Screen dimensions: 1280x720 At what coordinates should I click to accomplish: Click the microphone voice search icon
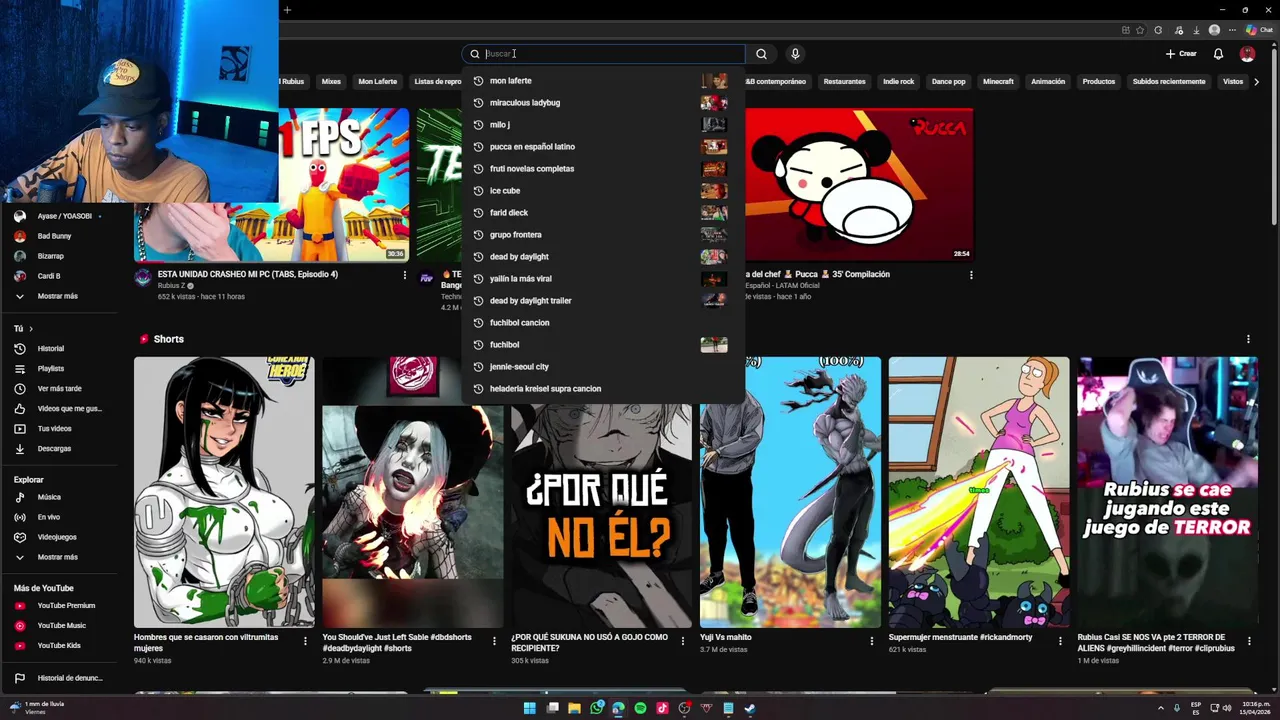tap(795, 54)
